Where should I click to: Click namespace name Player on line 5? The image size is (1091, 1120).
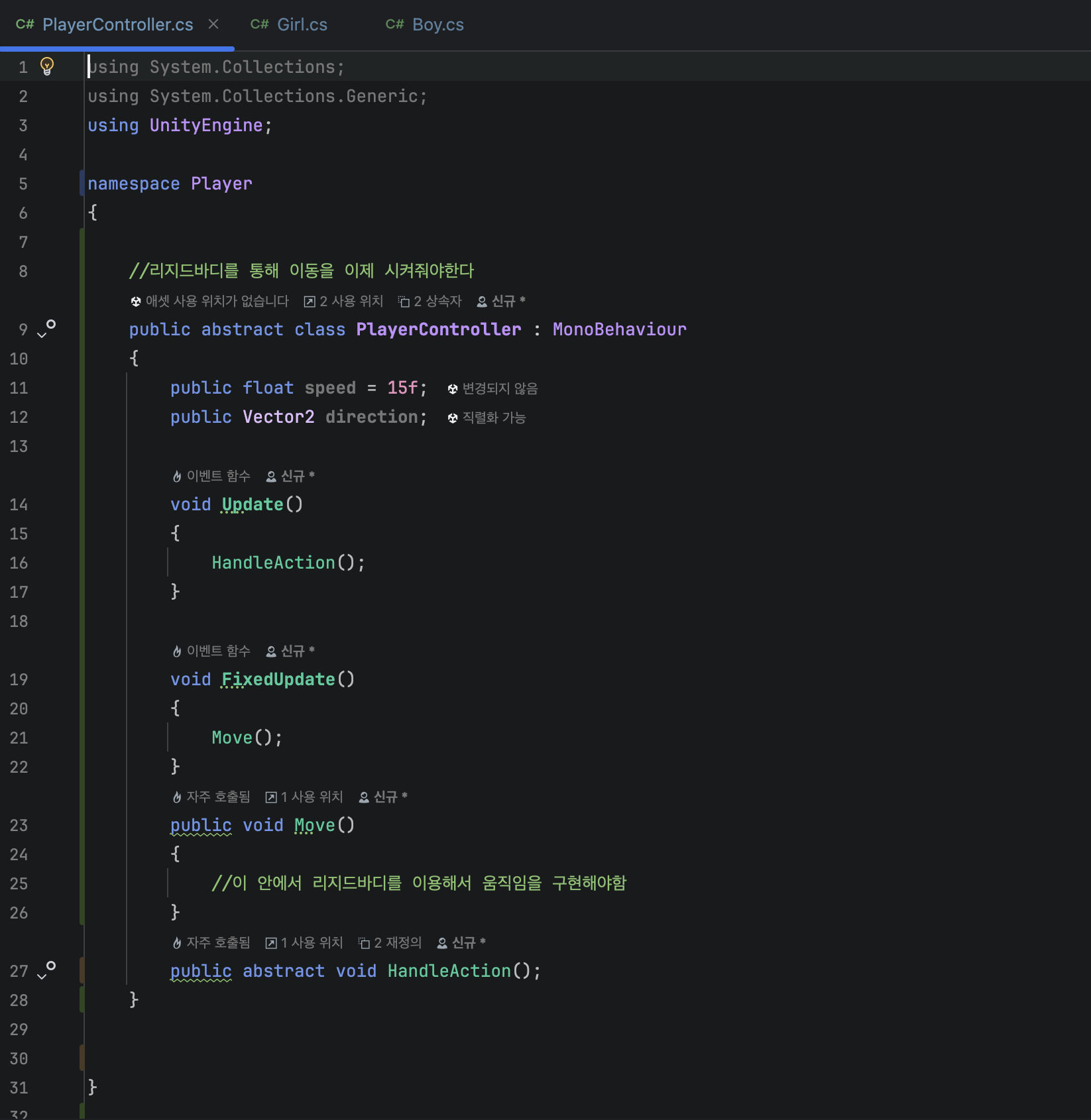(x=221, y=184)
